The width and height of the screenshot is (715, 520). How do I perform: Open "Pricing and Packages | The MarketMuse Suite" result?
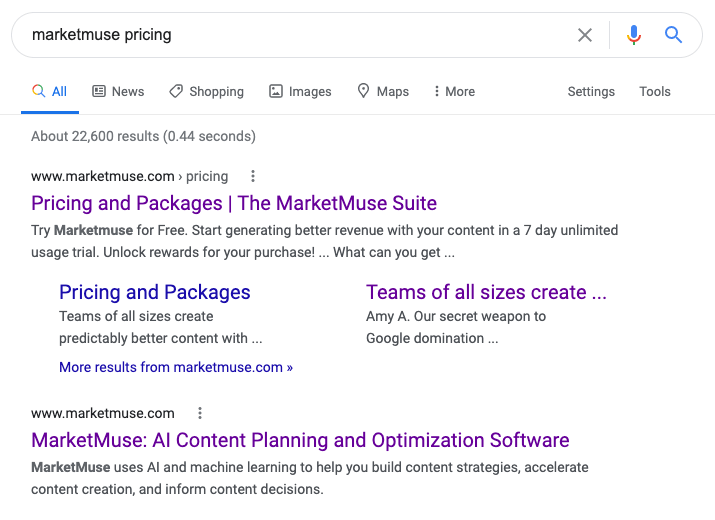234,203
